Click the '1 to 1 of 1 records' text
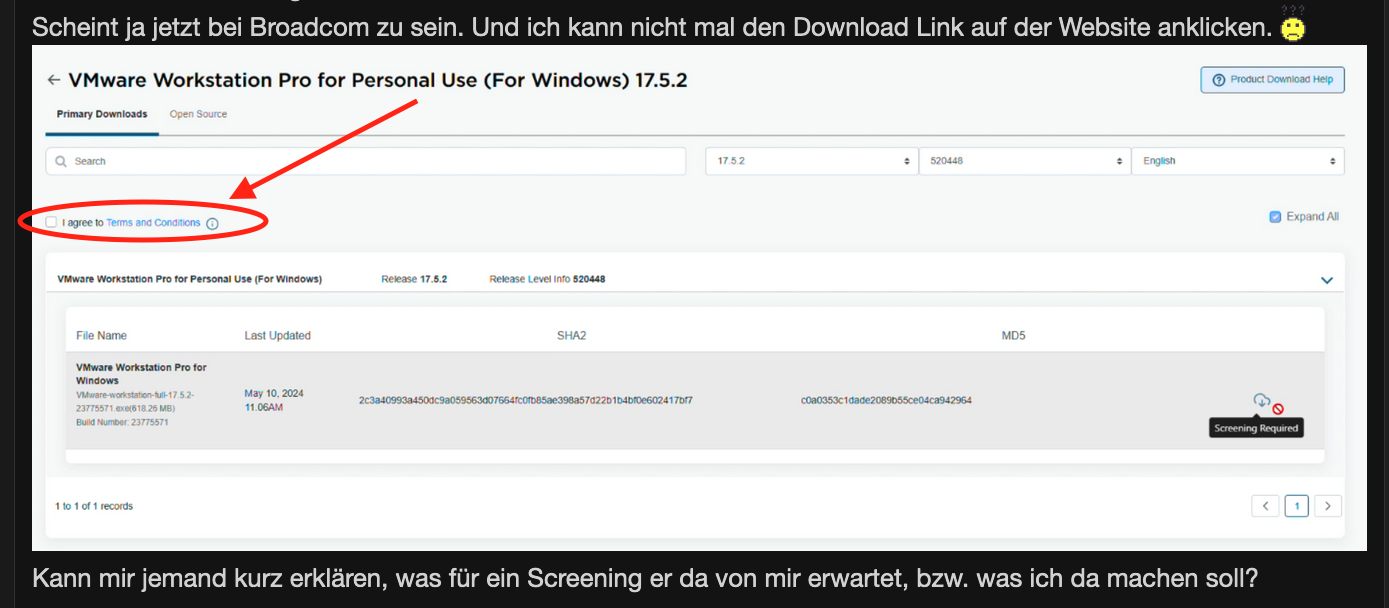The width and height of the screenshot is (1389, 608). pos(94,507)
